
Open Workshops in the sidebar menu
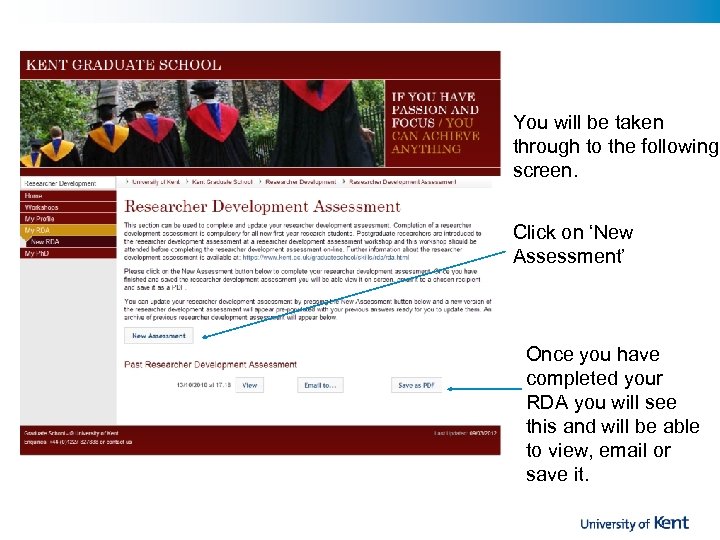(68, 207)
